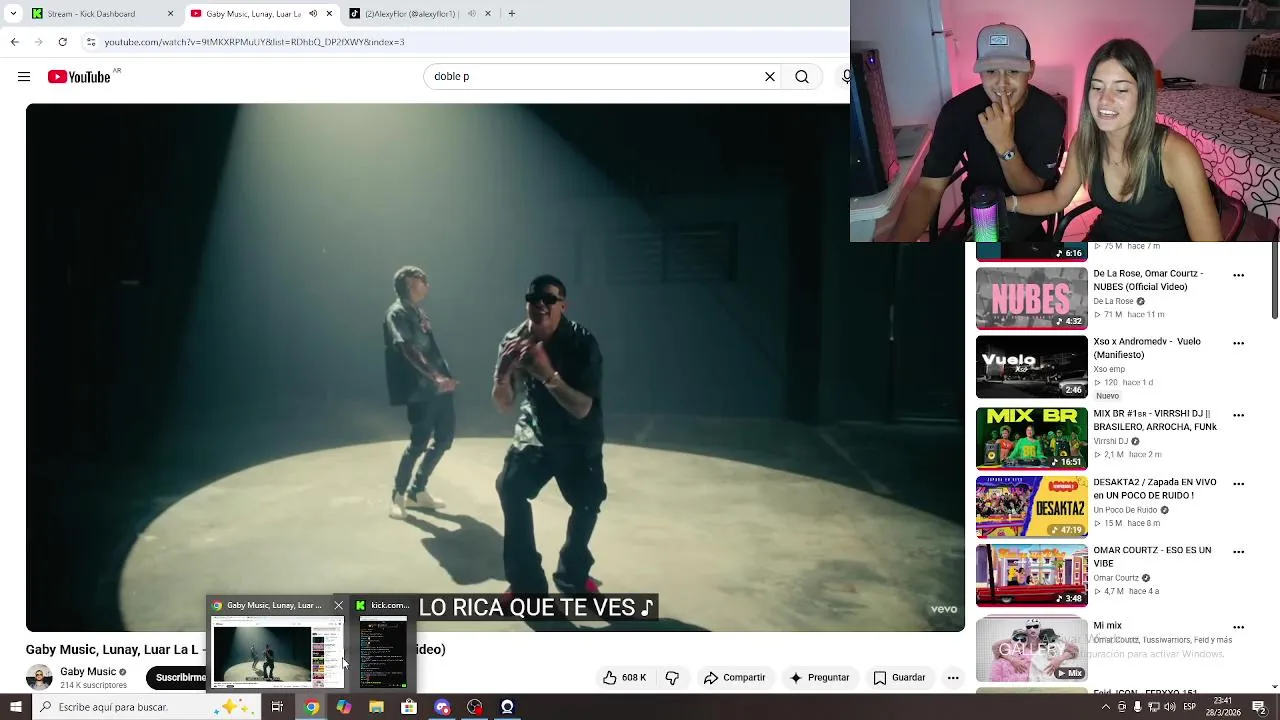Image resolution: width=1280 pixels, height=720 pixels.
Task: Reload the page with the refresh icon
Action: 62,42
